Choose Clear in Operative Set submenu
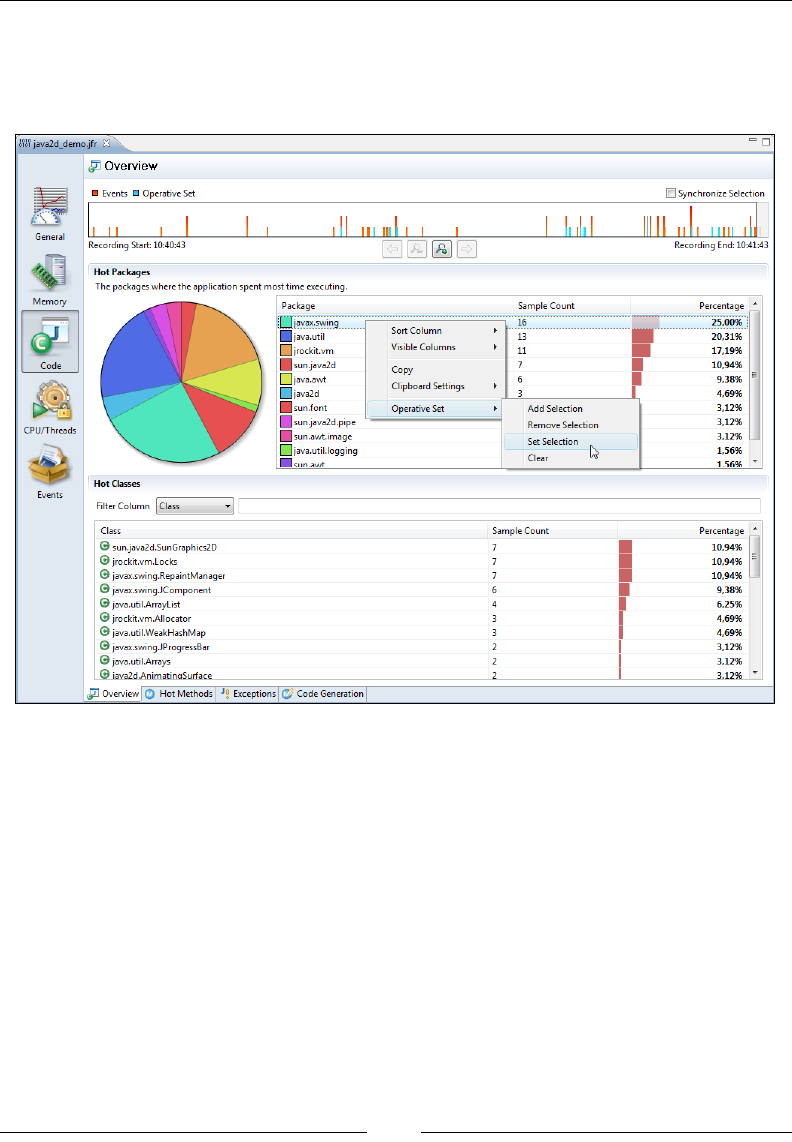 [571, 458]
